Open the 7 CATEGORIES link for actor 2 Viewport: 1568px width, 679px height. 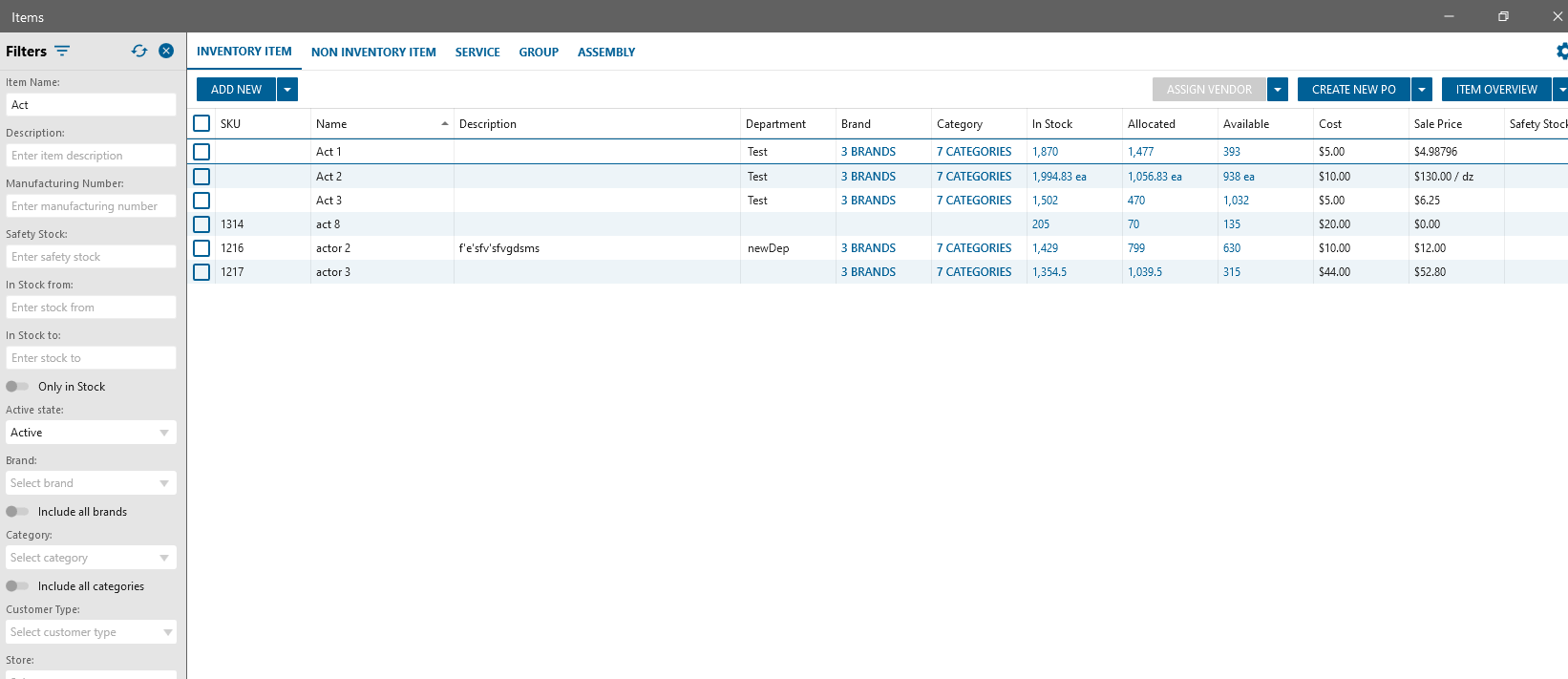click(x=974, y=248)
